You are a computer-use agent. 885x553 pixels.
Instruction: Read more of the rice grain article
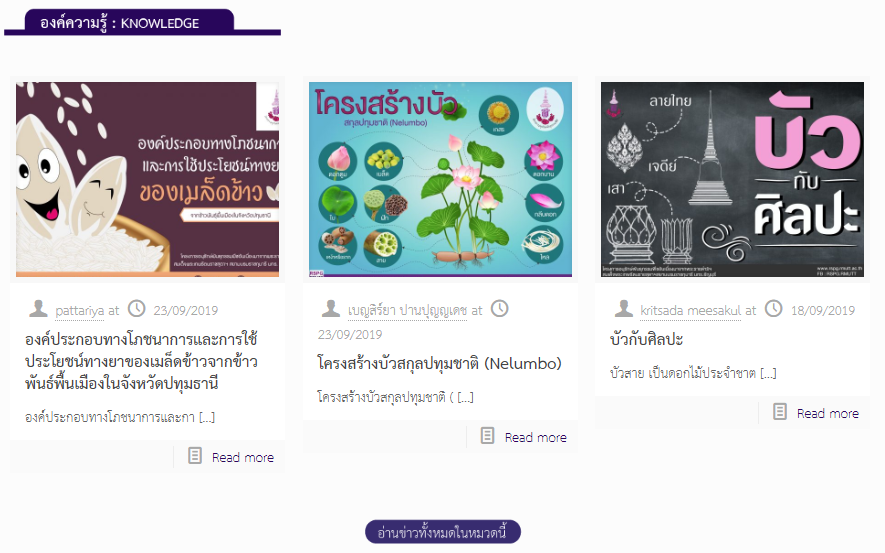pyautogui.click(x=243, y=457)
